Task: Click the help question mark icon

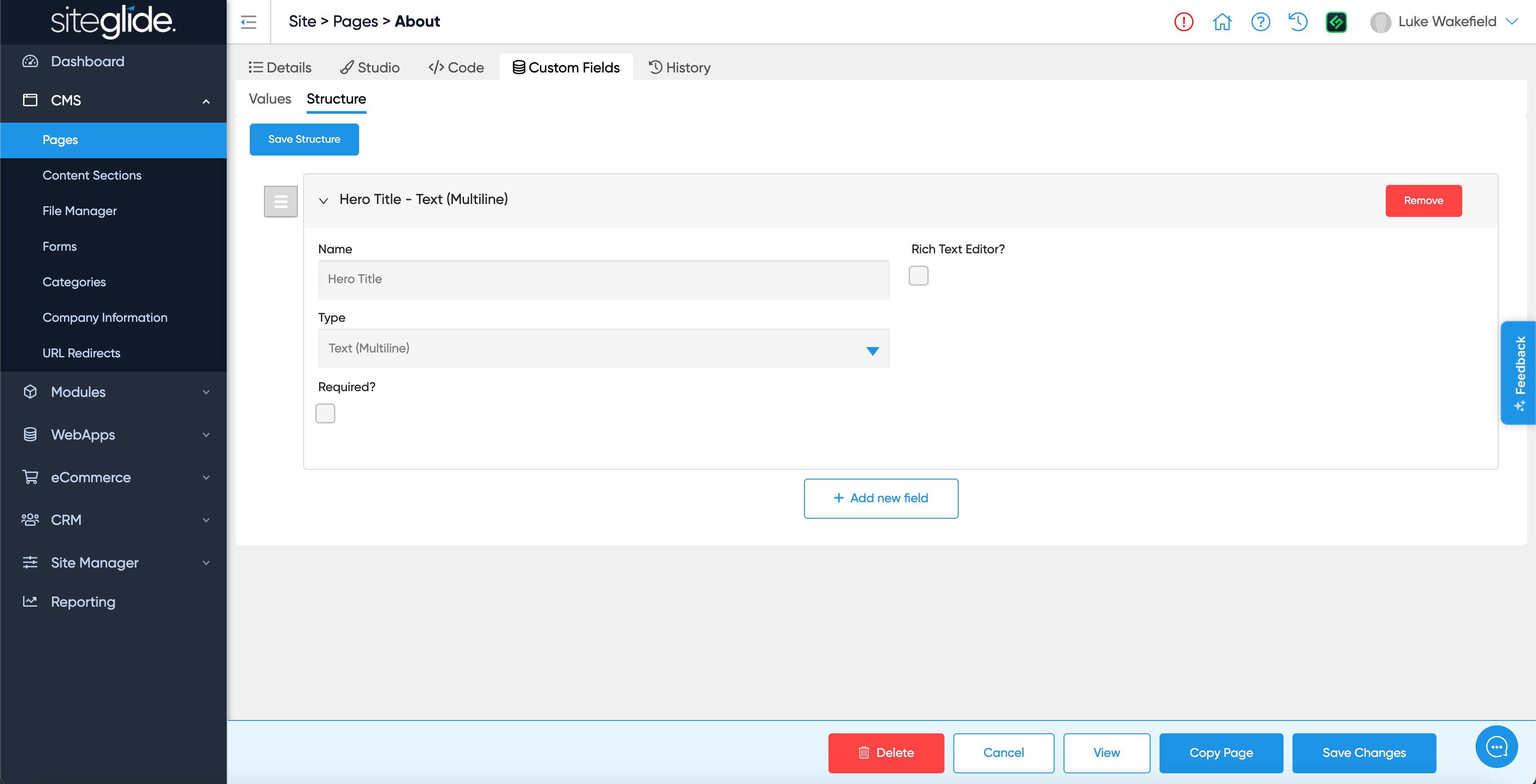Action: (1260, 22)
